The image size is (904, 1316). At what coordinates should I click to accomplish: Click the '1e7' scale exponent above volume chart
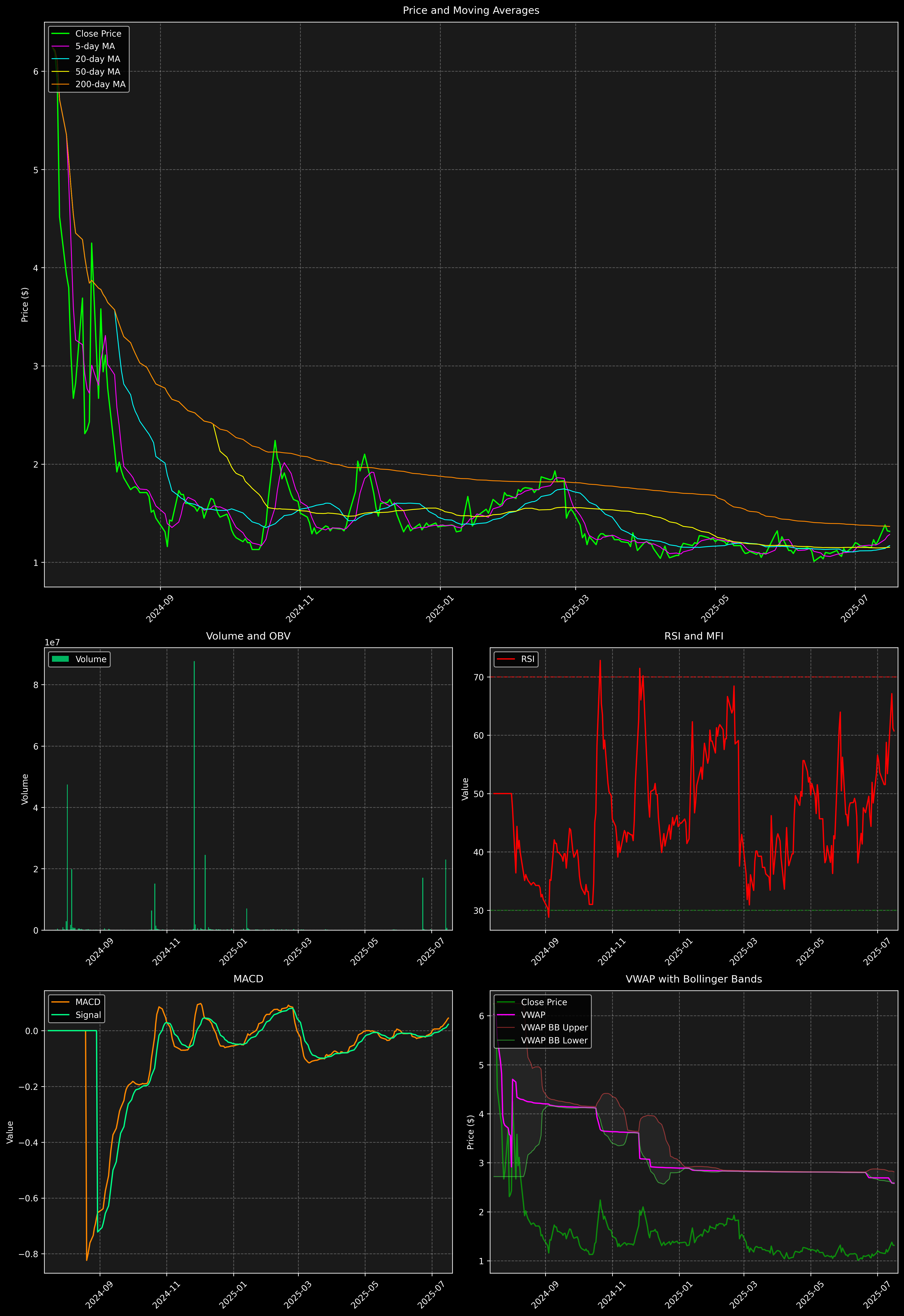click(52, 643)
